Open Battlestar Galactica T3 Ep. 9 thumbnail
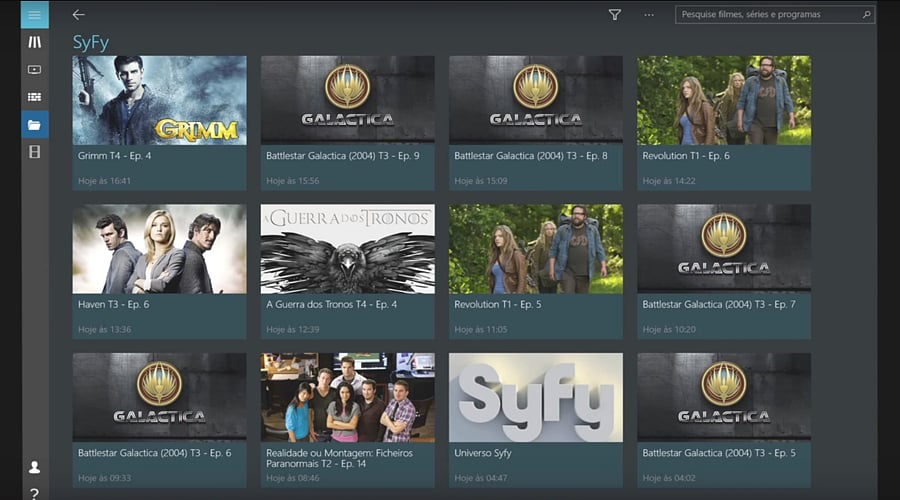The width and height of the screenshot is (900, 500). pos(348,100)
